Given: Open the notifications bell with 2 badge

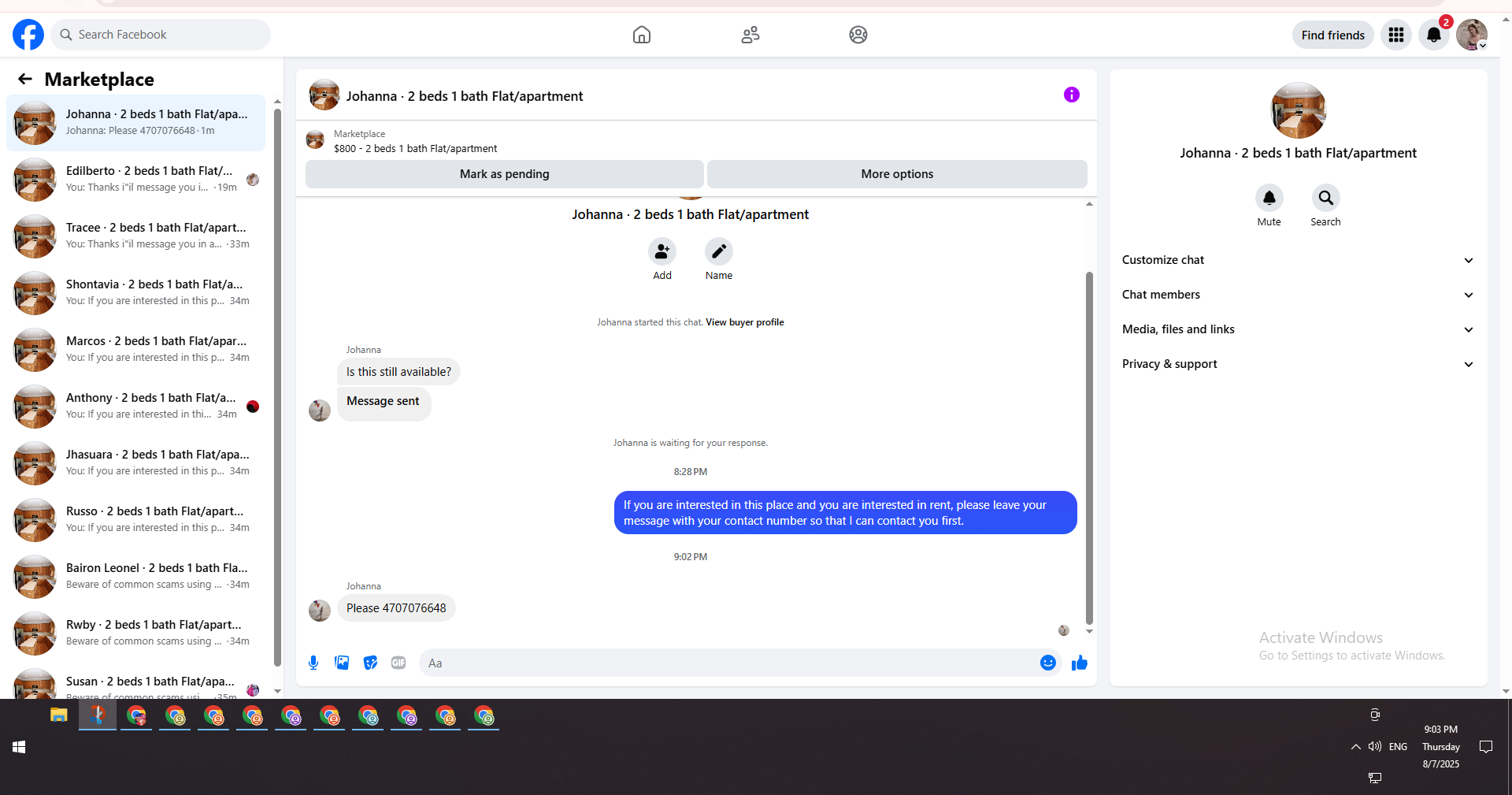Looking at the screenshot, I should click(1434, 35).
